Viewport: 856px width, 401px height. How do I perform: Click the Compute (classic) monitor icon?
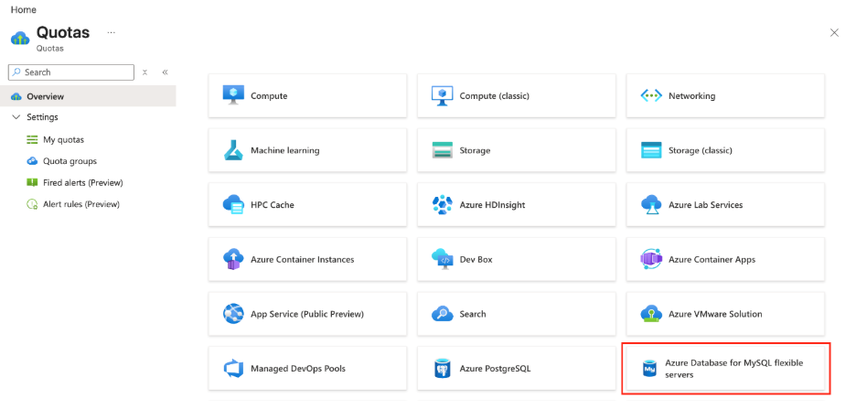click(442, 95)
